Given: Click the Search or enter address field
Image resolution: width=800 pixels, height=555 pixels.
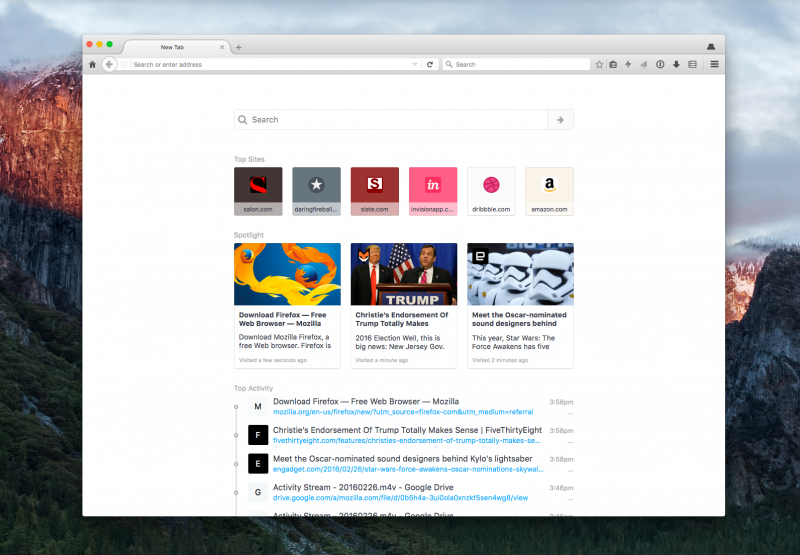Looking at the screenshot, I should pyautogui.click(x=270, y=64).
